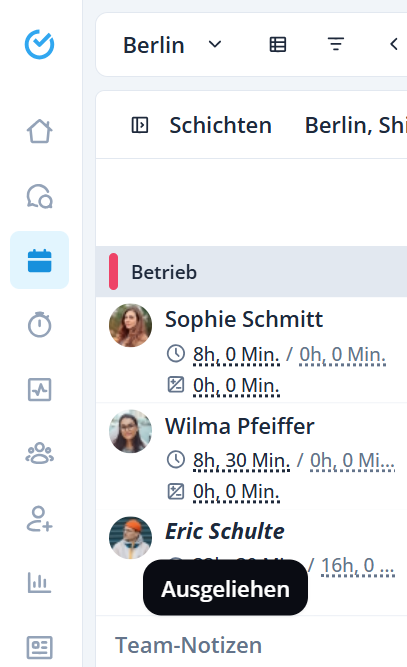
Task: Click the red Betrieb color marker
Action: (x=114, y=271)
